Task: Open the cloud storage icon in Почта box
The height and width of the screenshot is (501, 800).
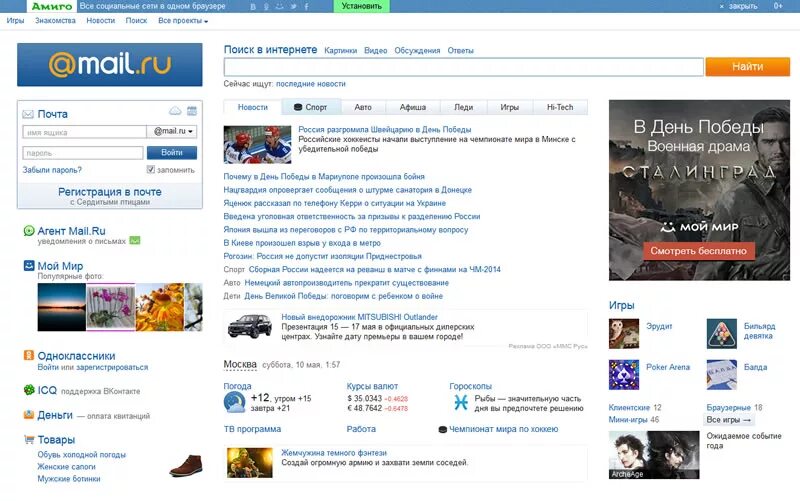Action: pyautogui.click(x=175, y=111)
